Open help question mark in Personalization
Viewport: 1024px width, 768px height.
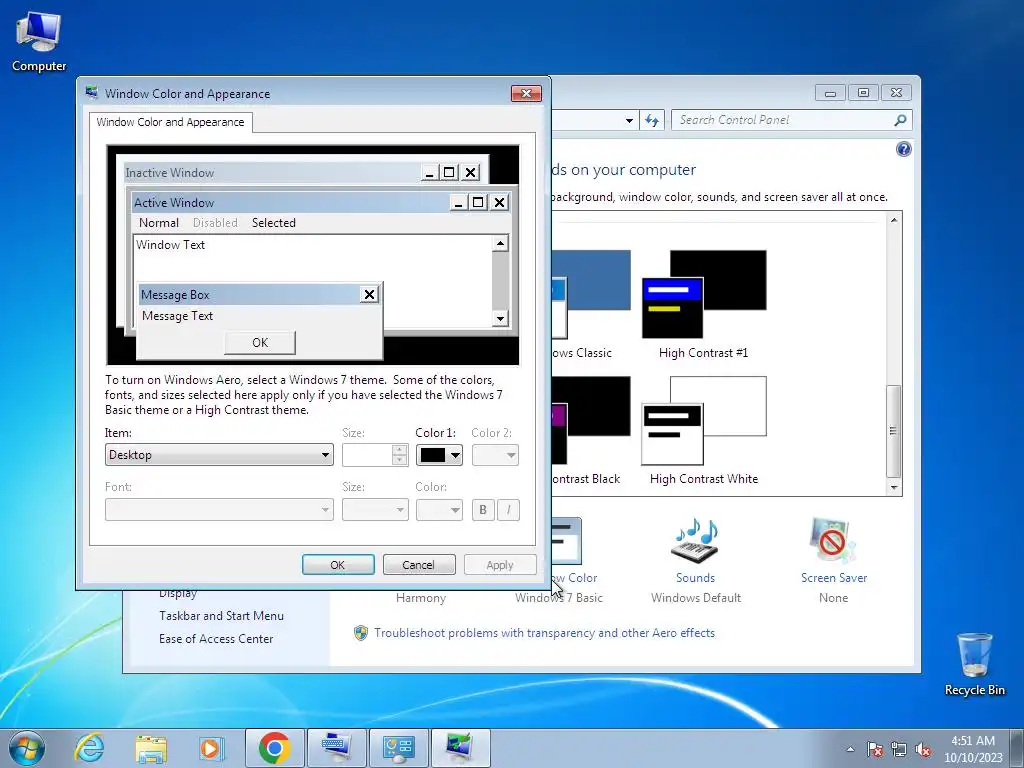[903, 149]
